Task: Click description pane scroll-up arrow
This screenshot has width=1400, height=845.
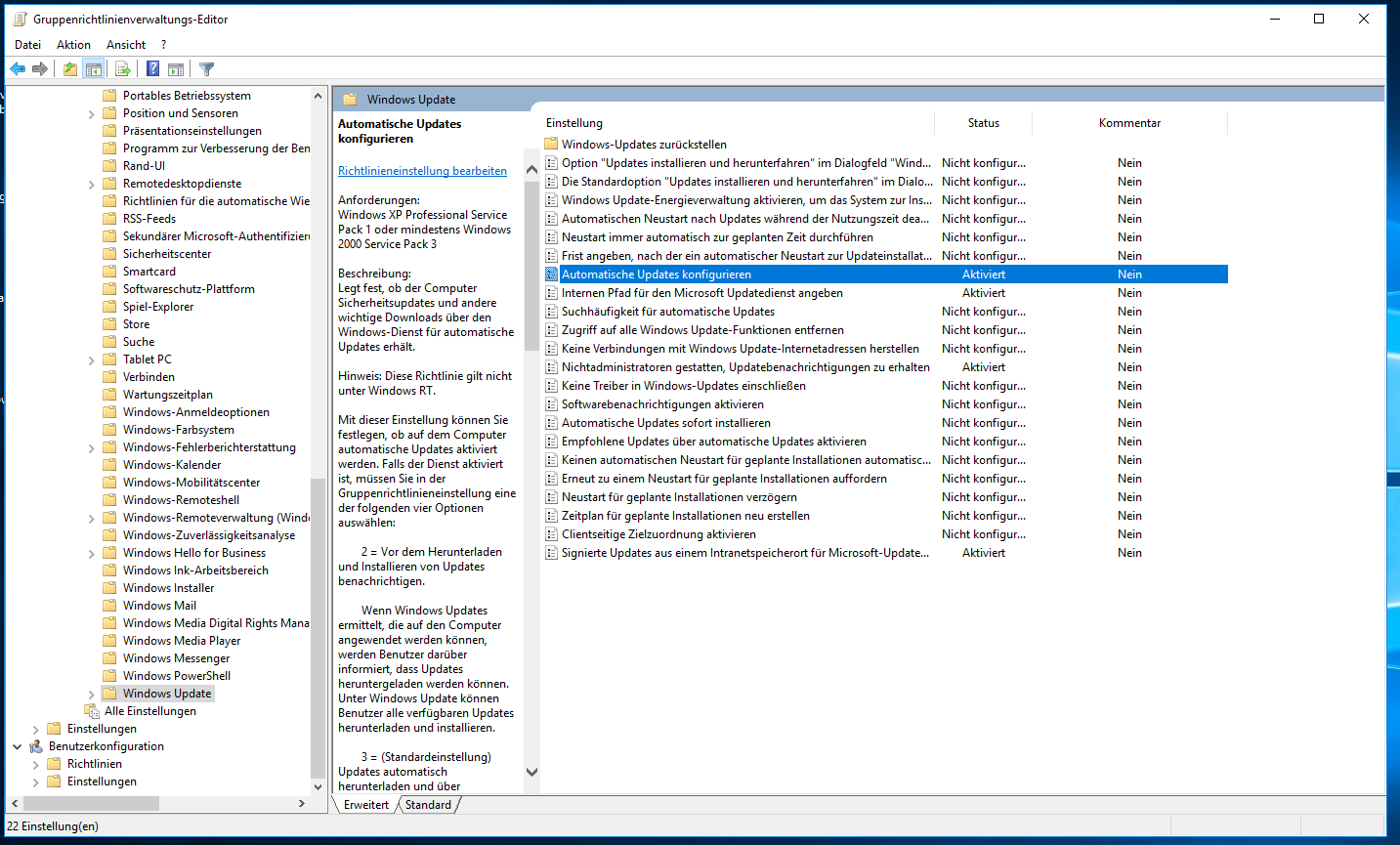Action: click(x=531, y=170)
